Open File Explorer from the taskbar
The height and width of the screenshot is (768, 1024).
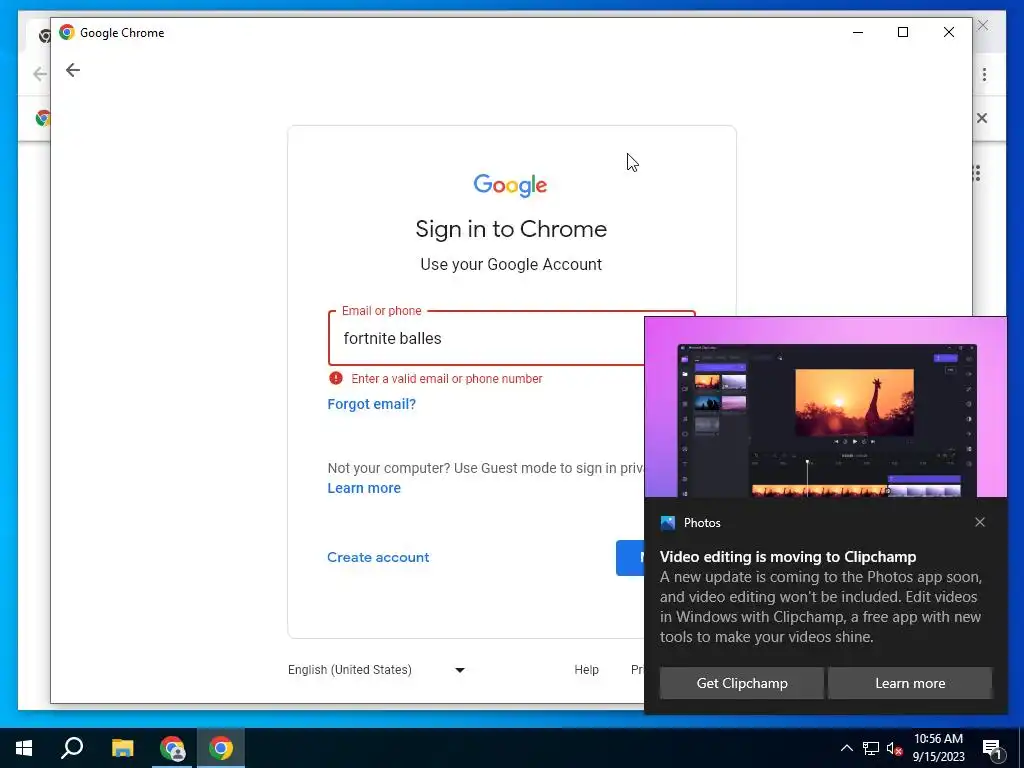click(122, 748)
